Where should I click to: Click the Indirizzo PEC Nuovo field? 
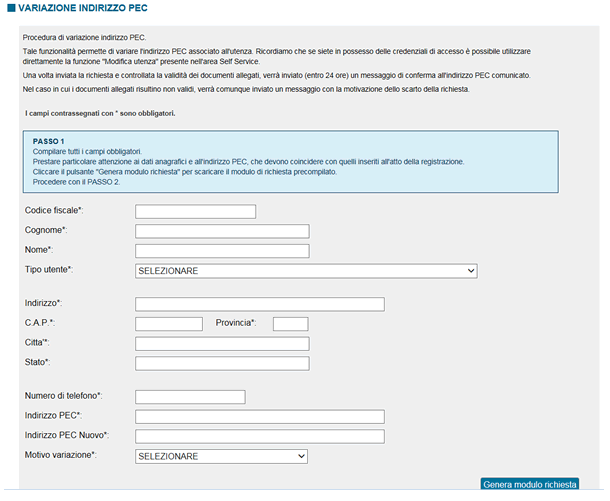pos(260,436)
